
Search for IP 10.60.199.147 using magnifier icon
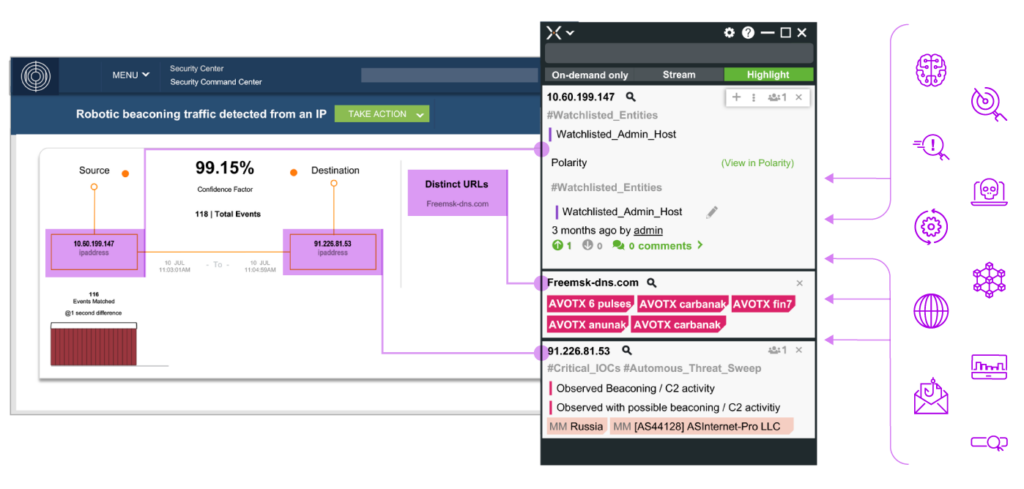tap(631, 97)
